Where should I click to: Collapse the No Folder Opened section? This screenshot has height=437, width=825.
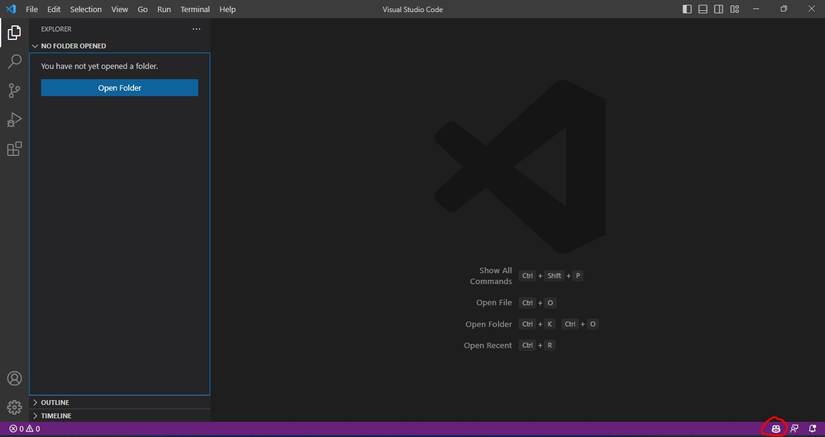point(72,46)
